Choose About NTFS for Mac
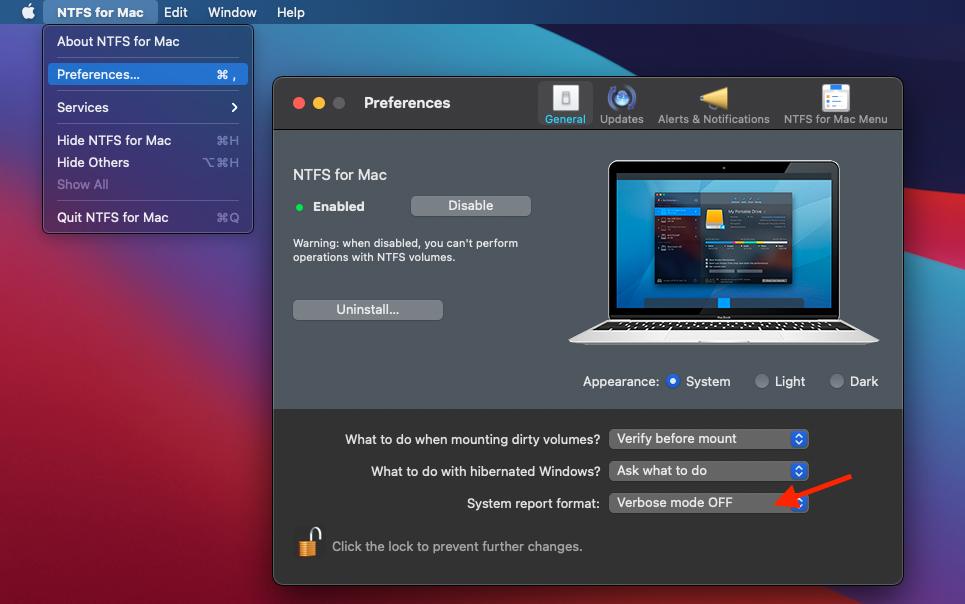The image size is (965, 604). [118, 41]
